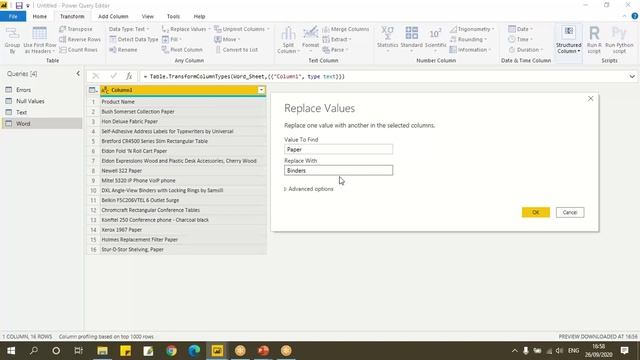The image size is (640, 360).
Task: Open Column1 filter dropdown arrow
Action: pyautogui.click(x=261, y=90)
